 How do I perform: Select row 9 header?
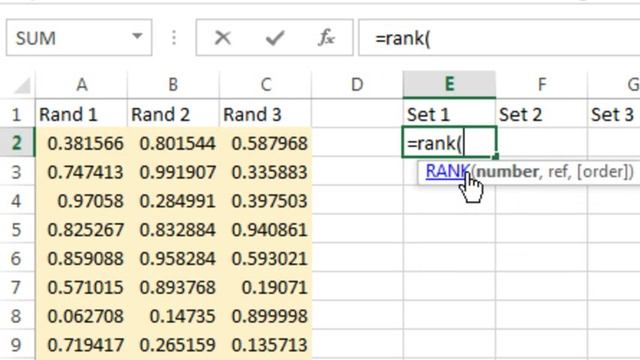tap(17, 345)
